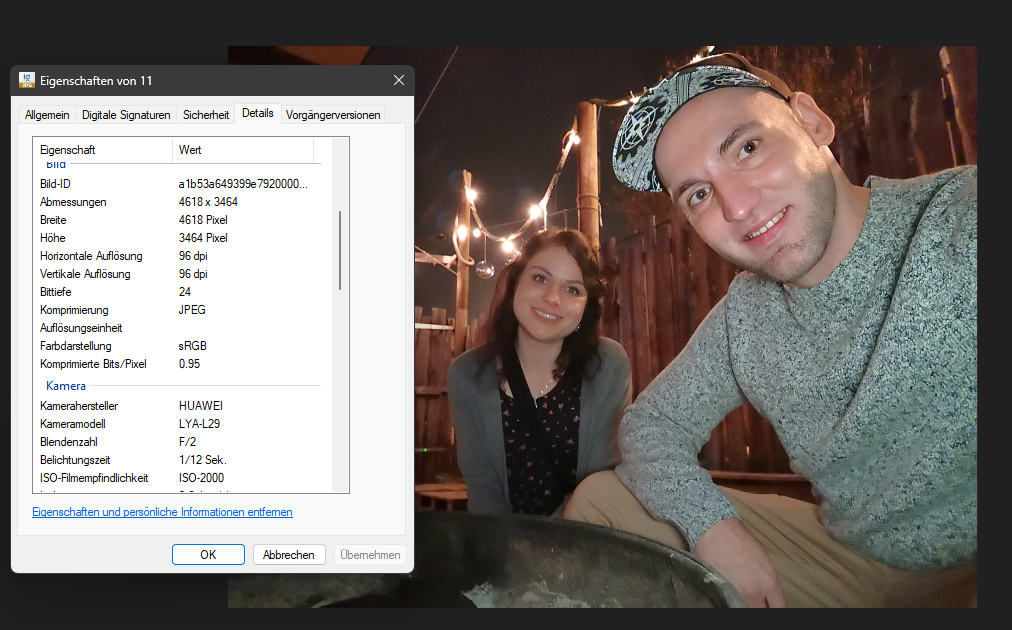Image resolution: width=1012 pixels, height=630 pixels.
Task: Open Eigenschaften und persönliche Informationen entfernen link
Action: point(162,512)
